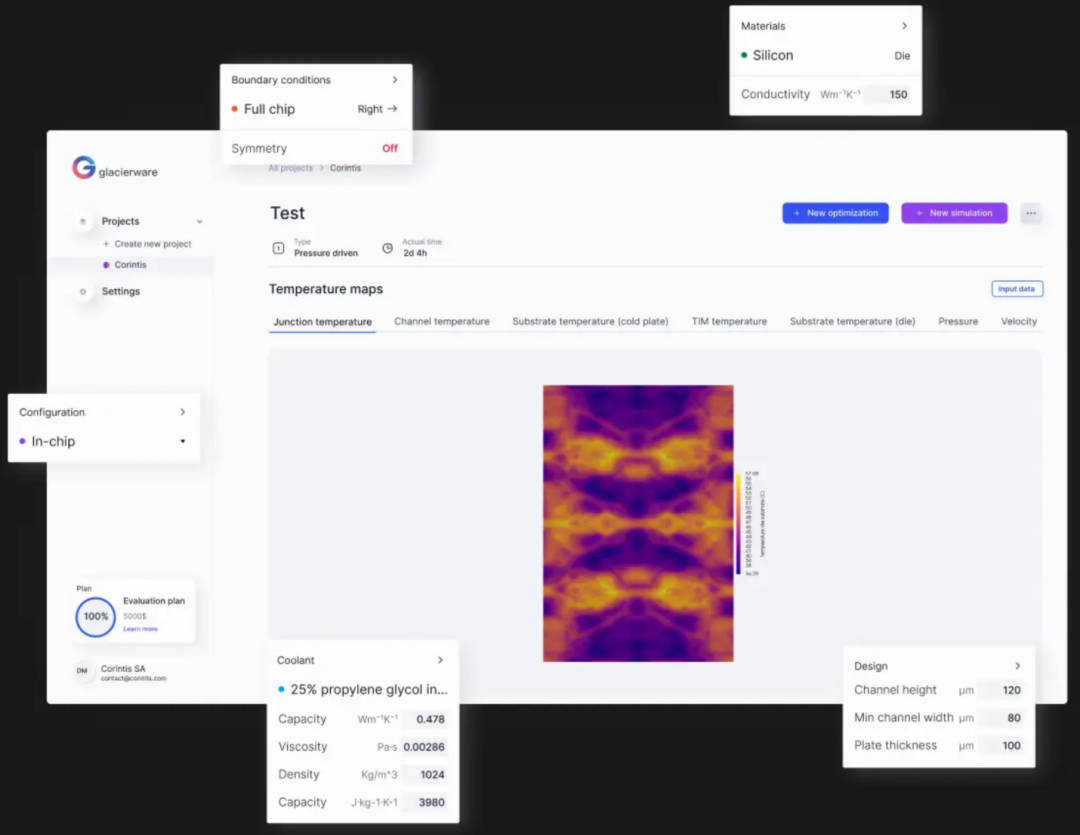Collapse the Projects section chevron

tap(199, 221)
